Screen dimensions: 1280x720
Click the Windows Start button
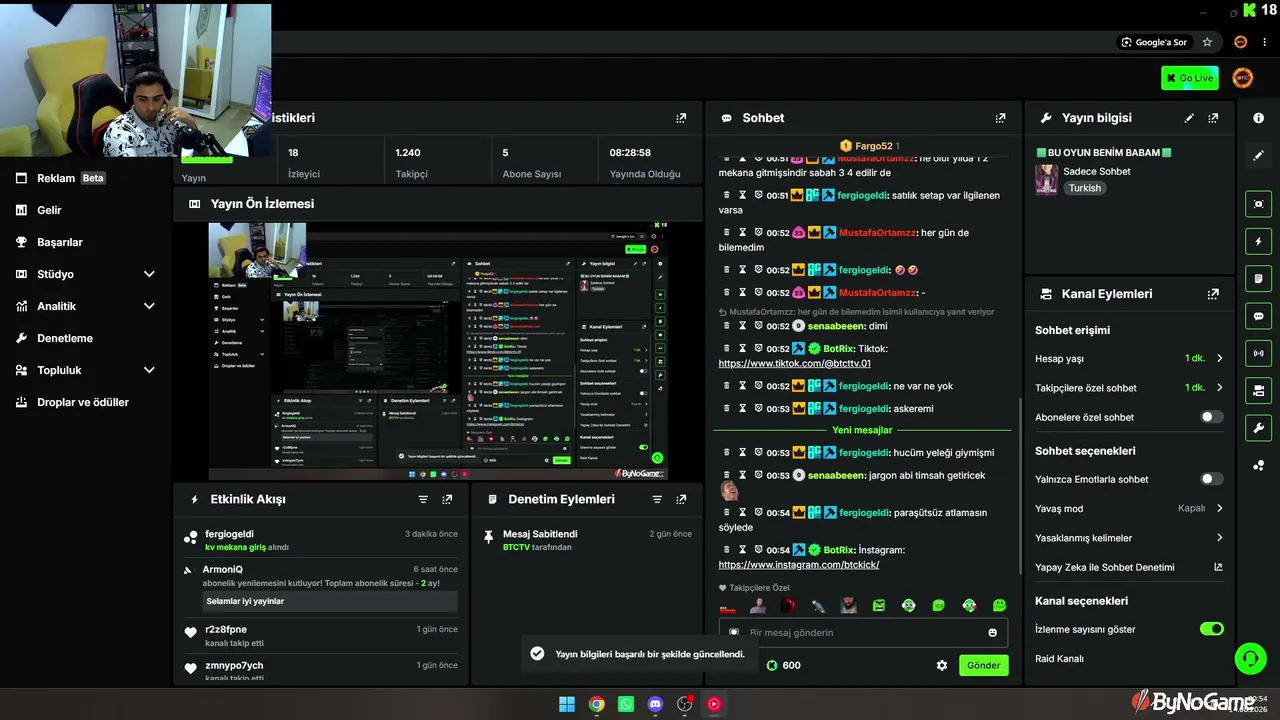[567, 704]
